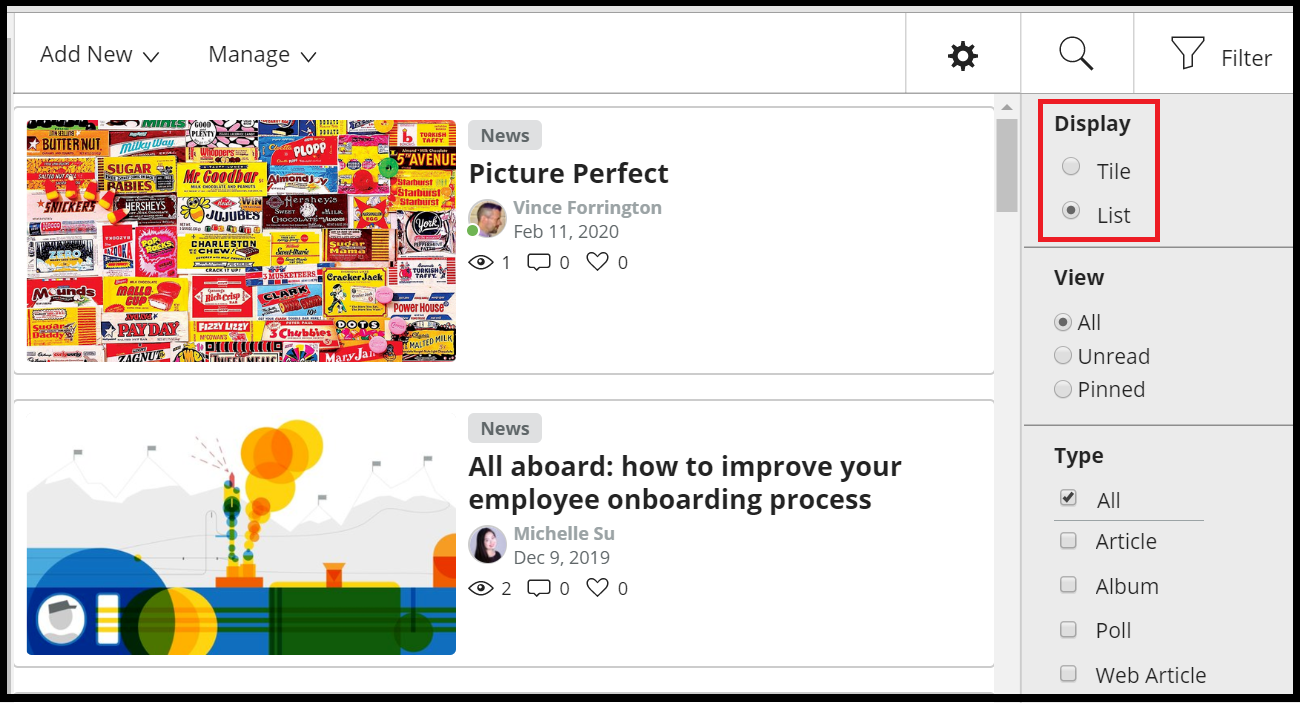The height and width of the screenshot is (703, 1300).
Task: Choose the Pinned view radio button
Action: coord(1063,389)
